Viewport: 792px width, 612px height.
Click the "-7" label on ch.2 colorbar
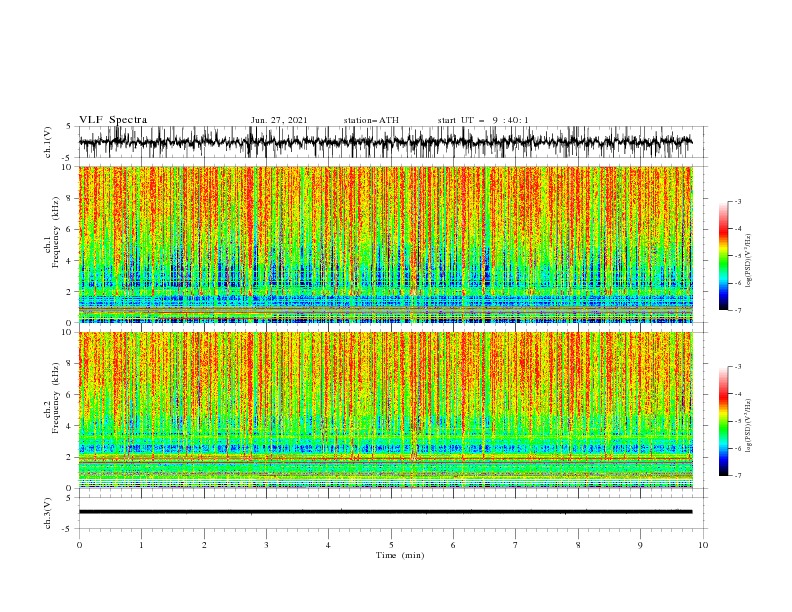738,475
